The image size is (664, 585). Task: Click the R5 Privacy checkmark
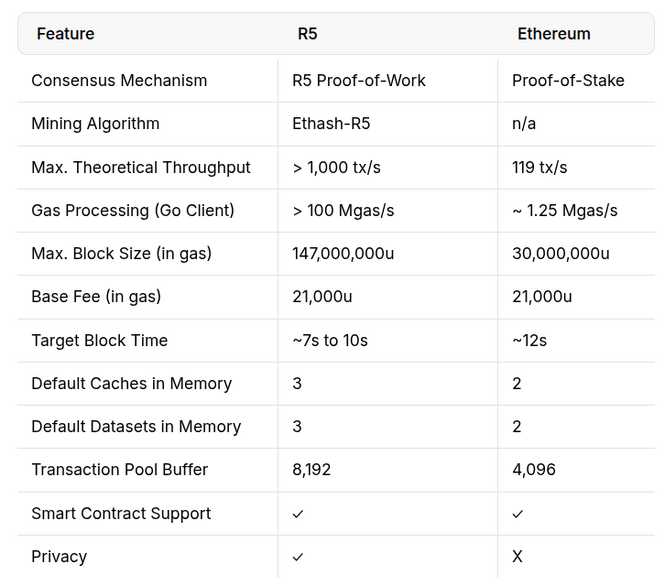[298, 557]
